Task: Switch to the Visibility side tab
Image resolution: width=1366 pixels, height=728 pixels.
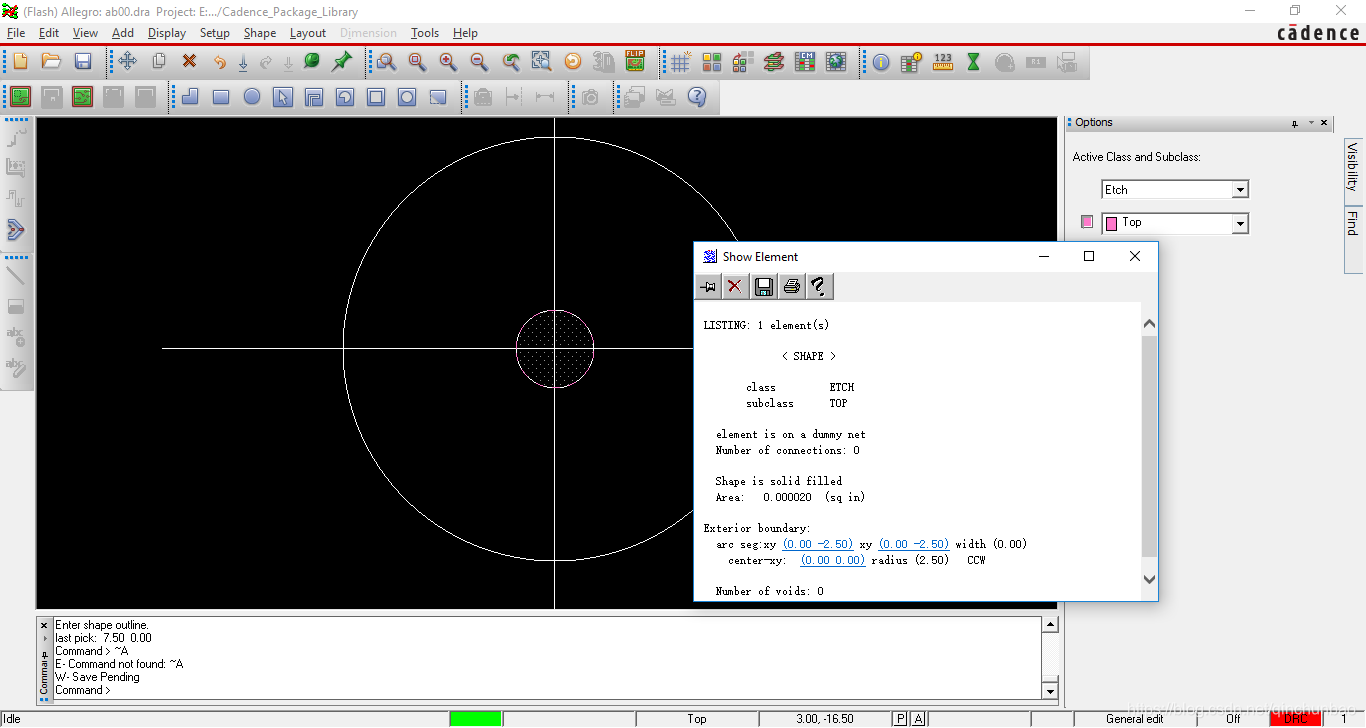Action: (1353, 166)
